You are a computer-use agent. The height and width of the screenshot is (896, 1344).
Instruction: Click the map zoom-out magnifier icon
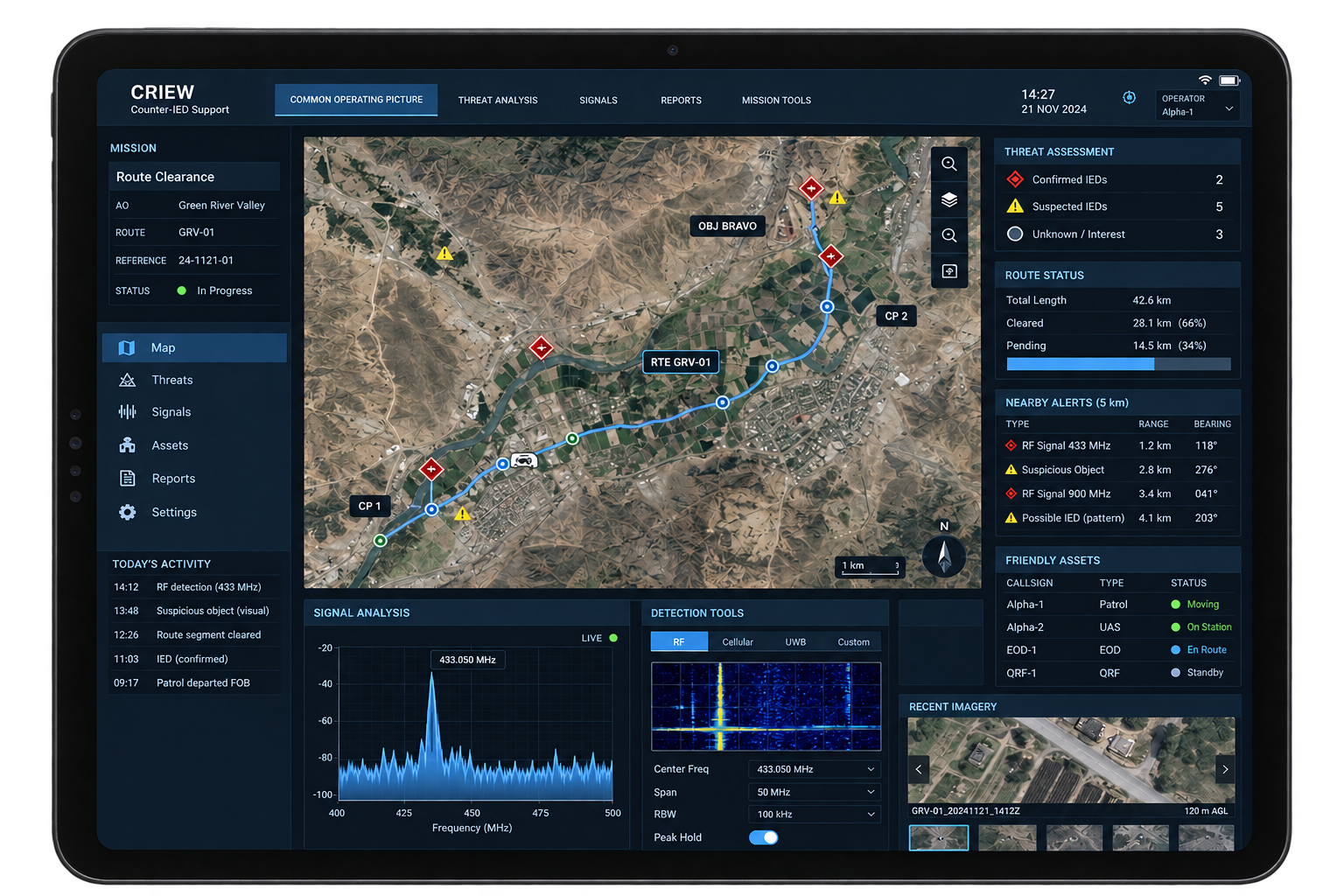(948, 235)
